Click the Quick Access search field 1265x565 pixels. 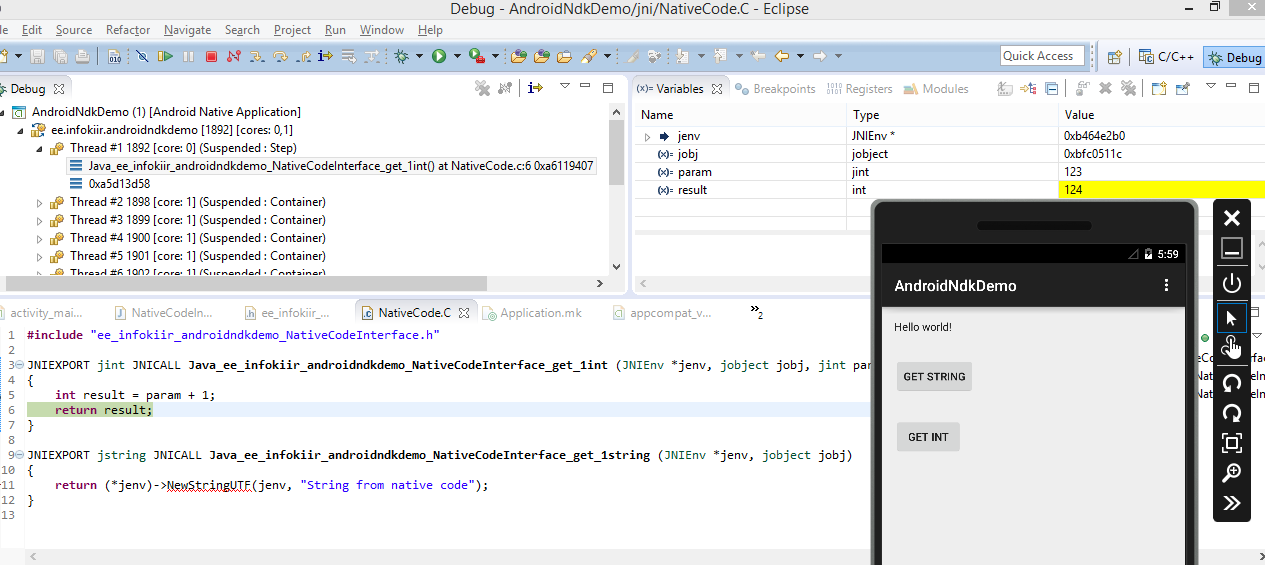point(1042,56)
